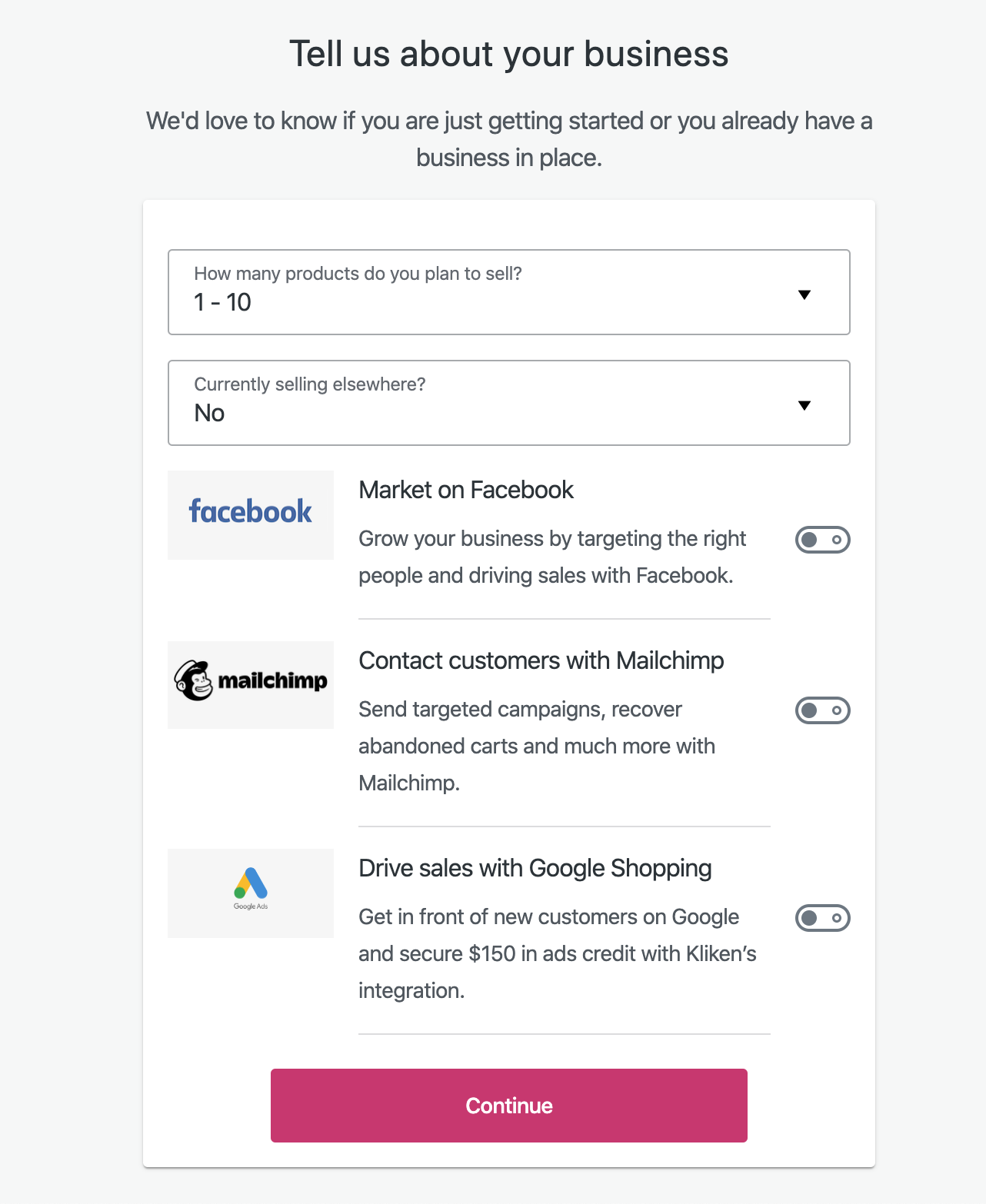Switch on Google Shopping toggle

823,918
